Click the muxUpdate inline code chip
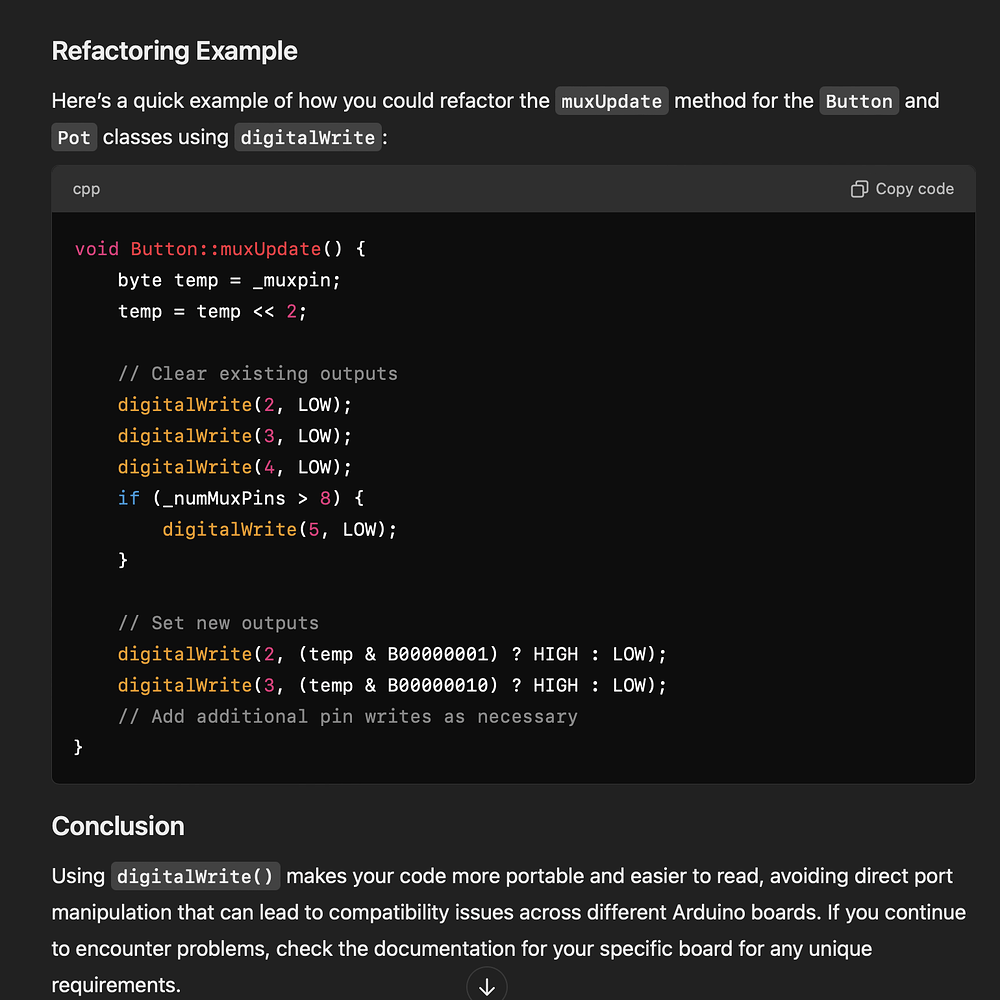Viewport: 1000px width, 1000px height. click(612, 101)
